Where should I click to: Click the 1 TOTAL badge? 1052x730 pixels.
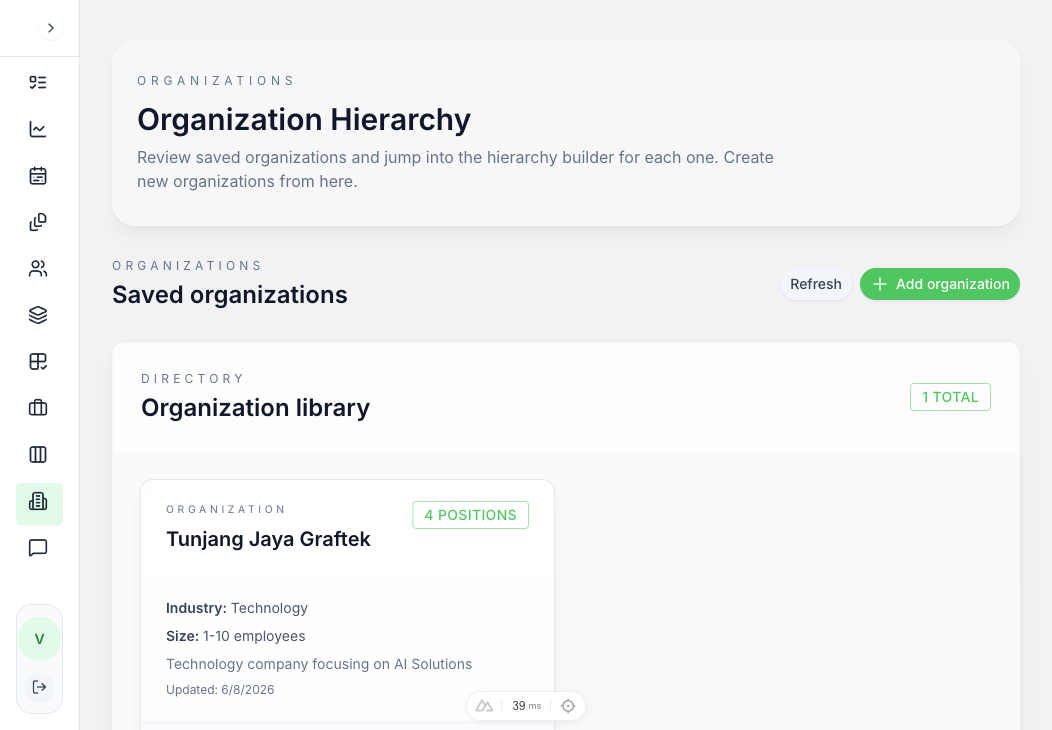click(x=950, y=397)
